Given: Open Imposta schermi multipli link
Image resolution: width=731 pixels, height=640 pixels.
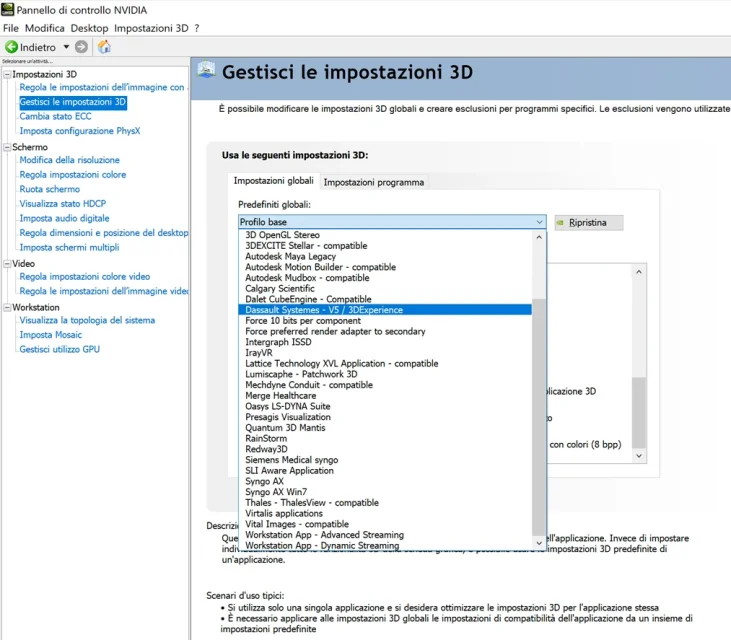Looking at the screenshot, I should pyautogui.click(x=69, y=248).
